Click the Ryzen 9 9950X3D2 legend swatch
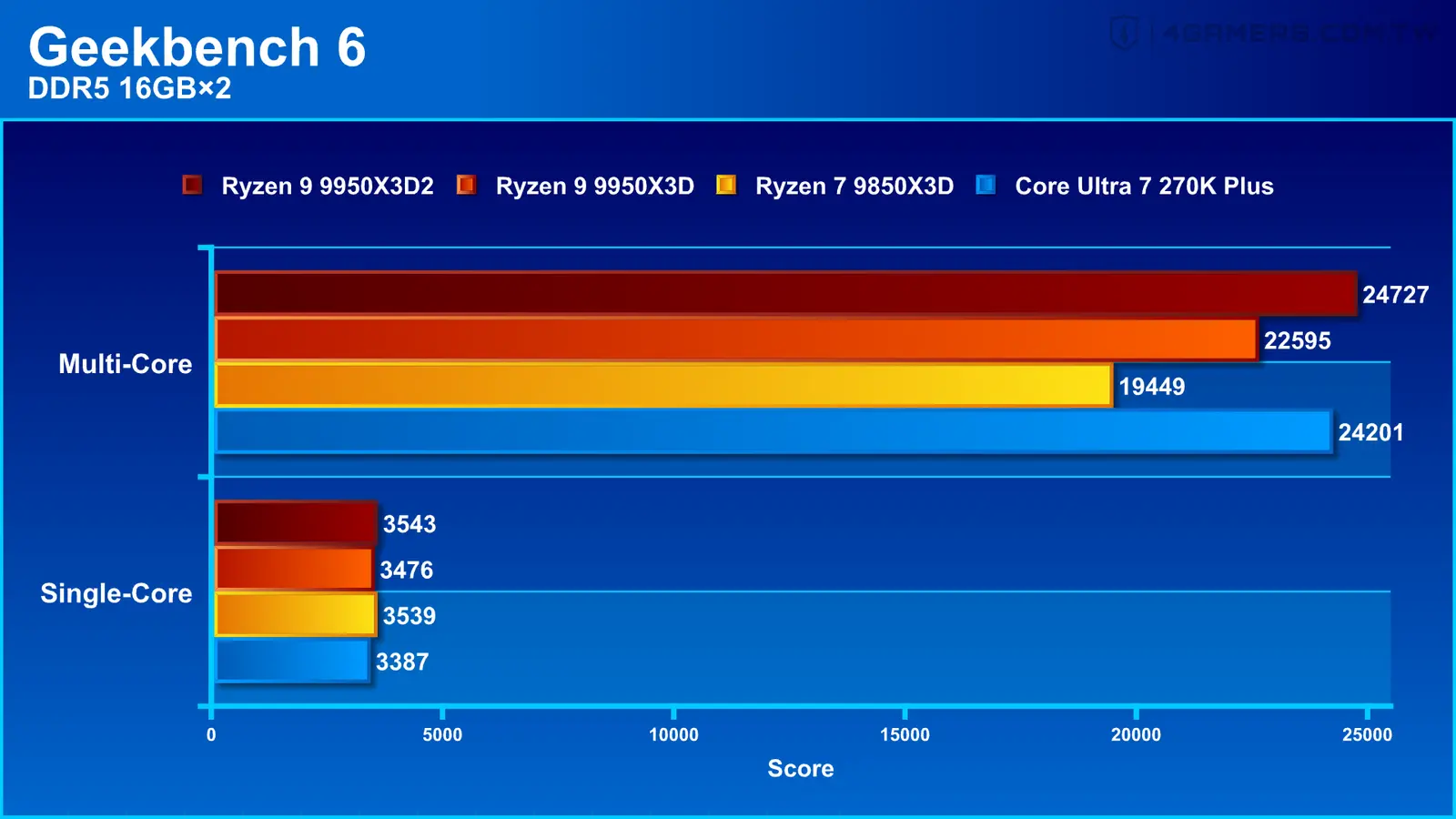The width and height of the screenshot is (1456, 819). pyautogui.click(x=192, y=185)
